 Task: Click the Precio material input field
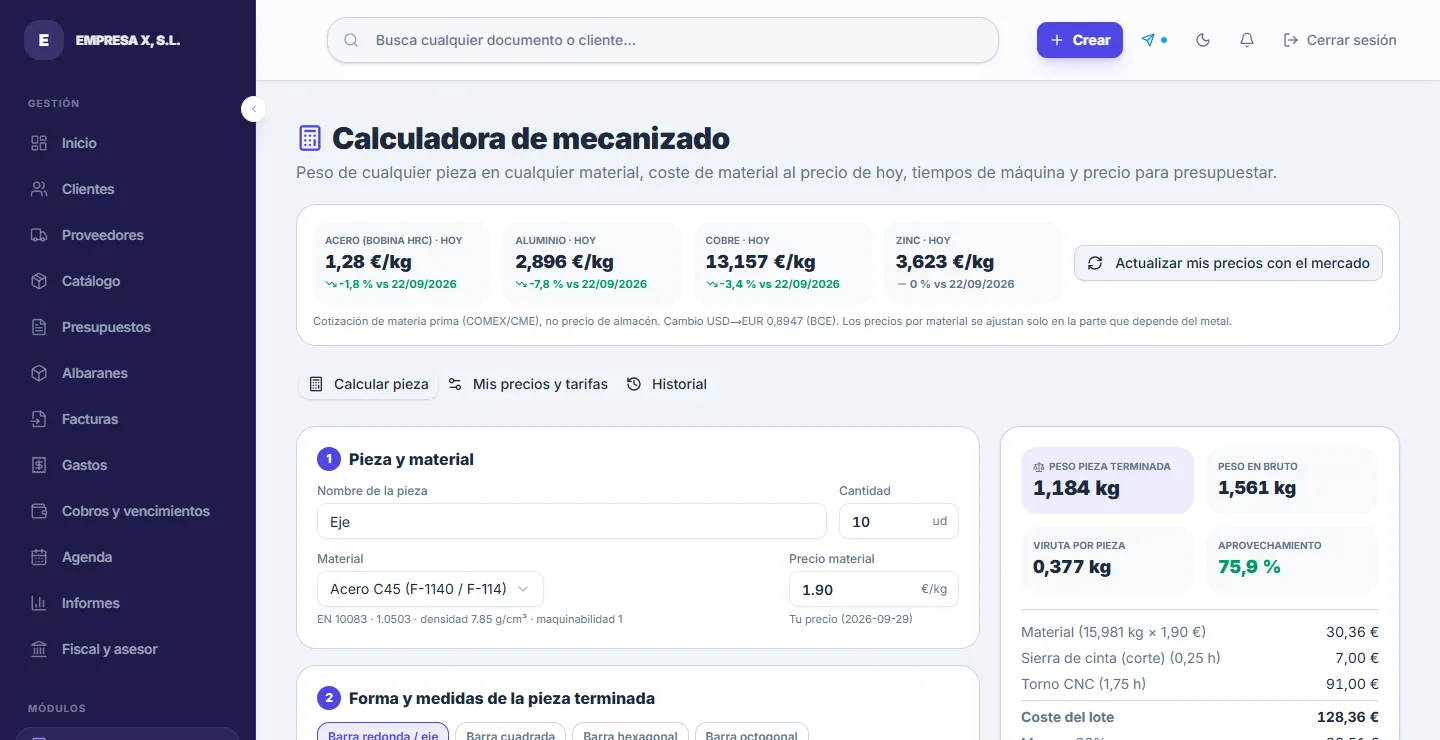point(874,589)
